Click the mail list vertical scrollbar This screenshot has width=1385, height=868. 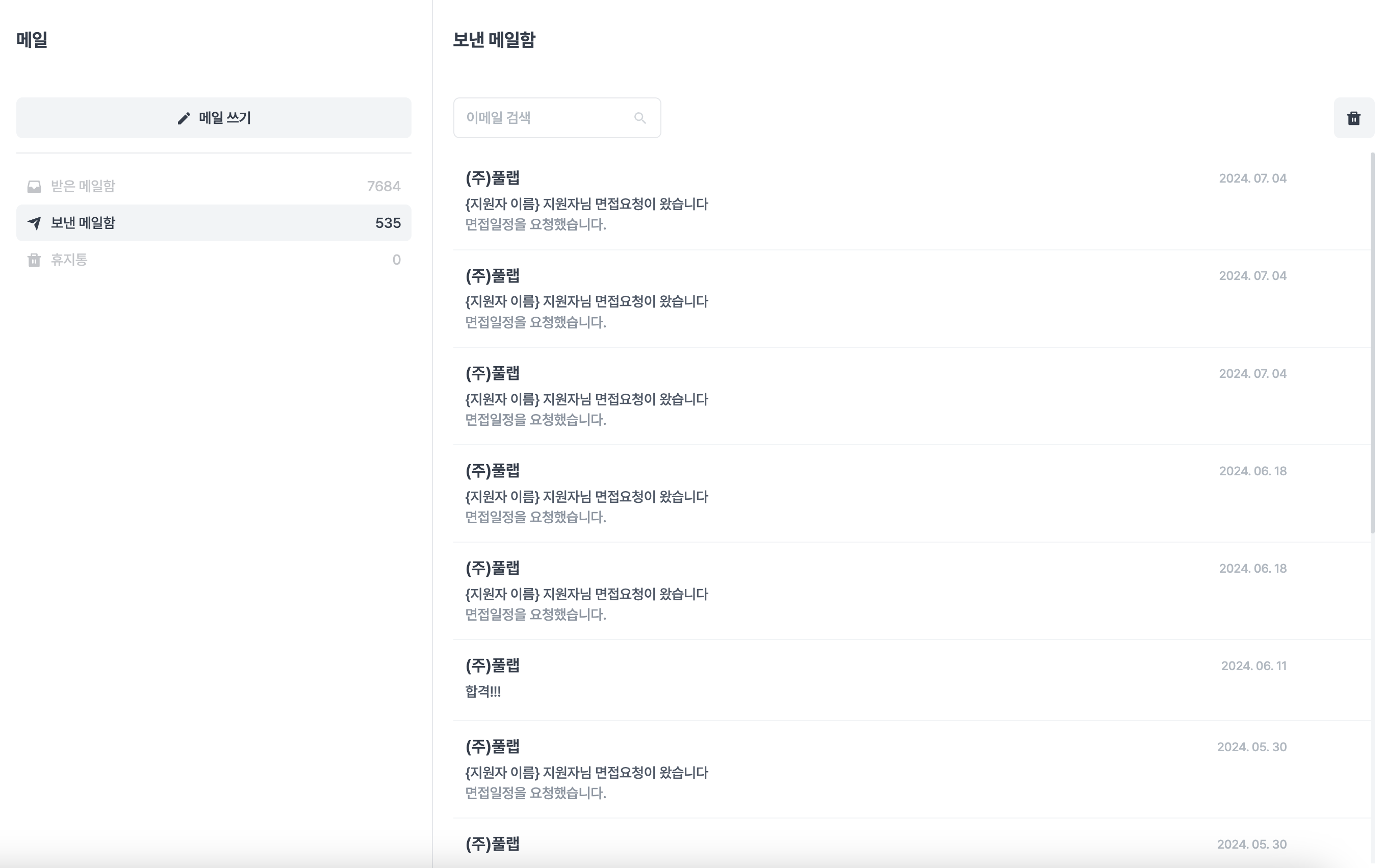coord(1372,343)
